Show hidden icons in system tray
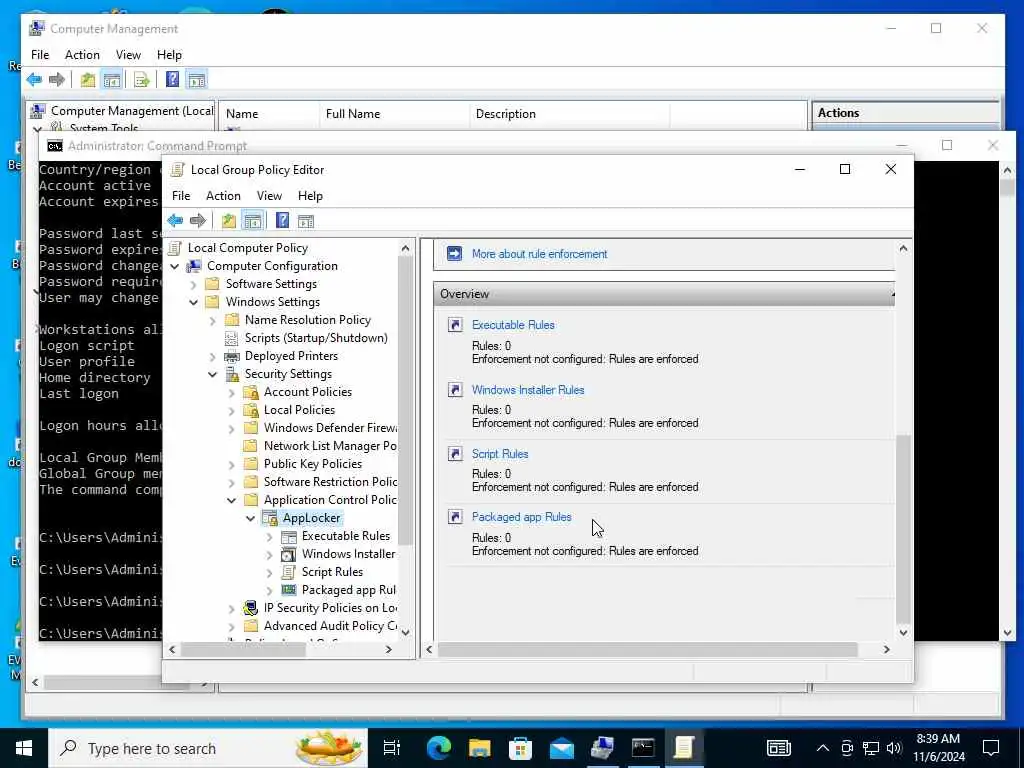This screenshot has width=1024, height=768. [823, 748]
